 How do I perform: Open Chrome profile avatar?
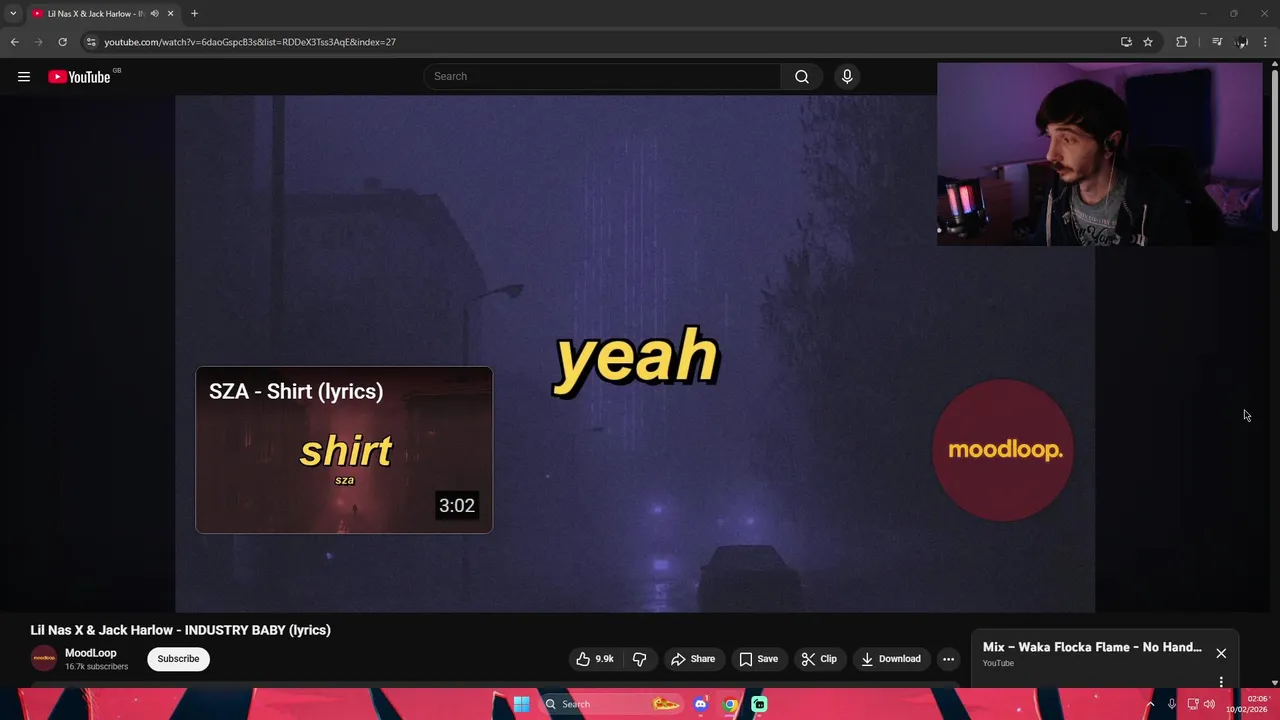coord(1242,42)
